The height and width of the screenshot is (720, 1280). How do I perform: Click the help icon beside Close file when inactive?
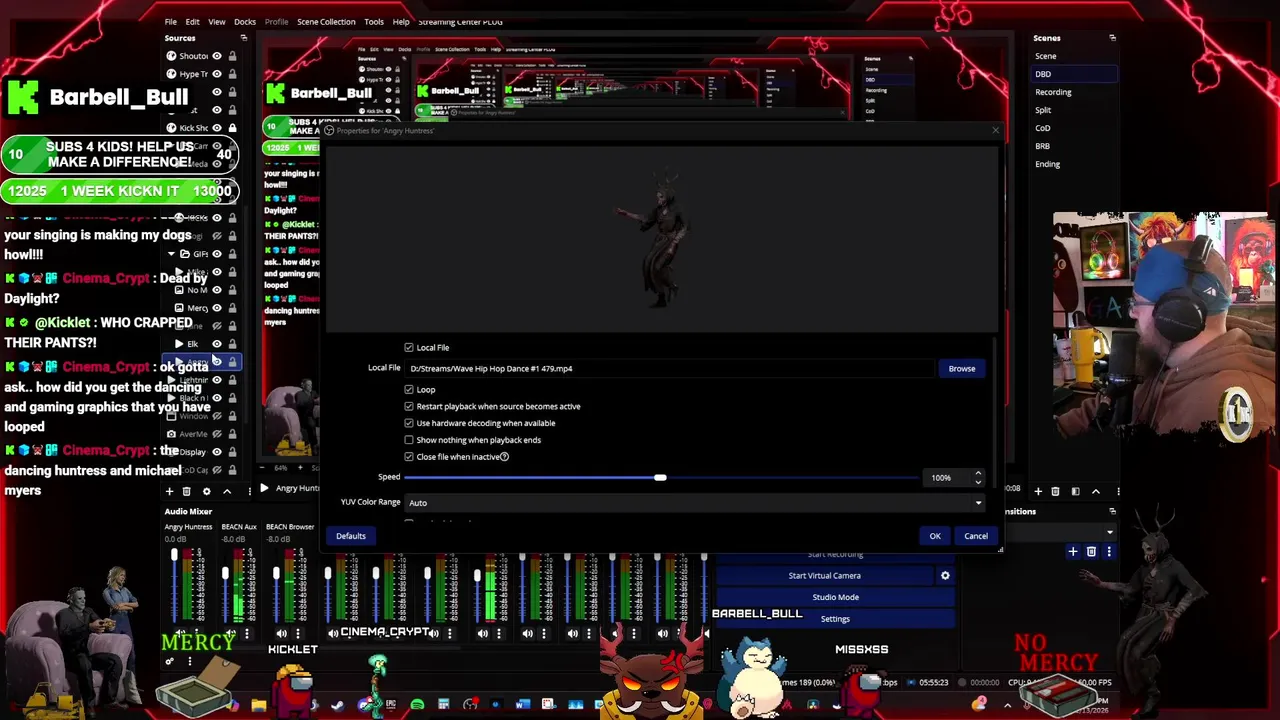pos(504,457)
